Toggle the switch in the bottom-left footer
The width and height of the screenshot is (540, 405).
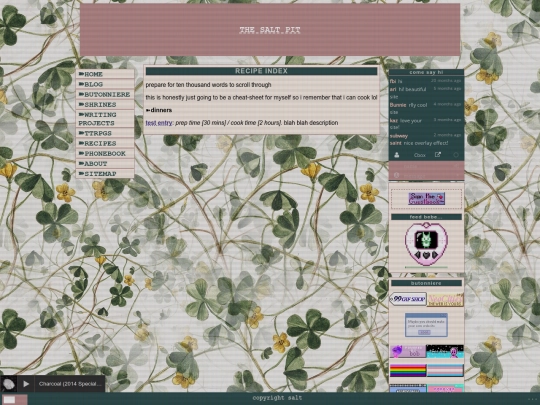[14, 399]
